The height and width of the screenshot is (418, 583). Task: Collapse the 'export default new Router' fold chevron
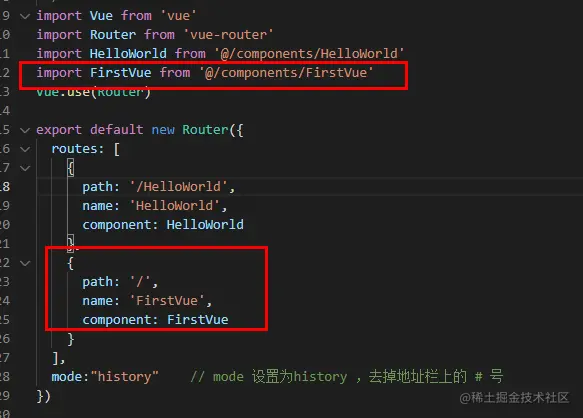tap(25, 130)
